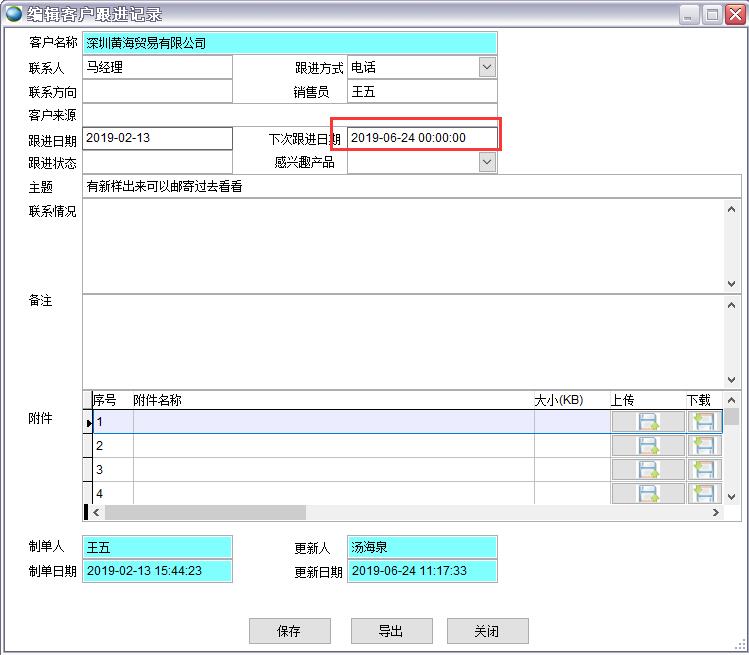This screenshot has width=749, height=655.
Task: Open the 跟进方式 dropdown showing 电话
Action: point(487,67)
